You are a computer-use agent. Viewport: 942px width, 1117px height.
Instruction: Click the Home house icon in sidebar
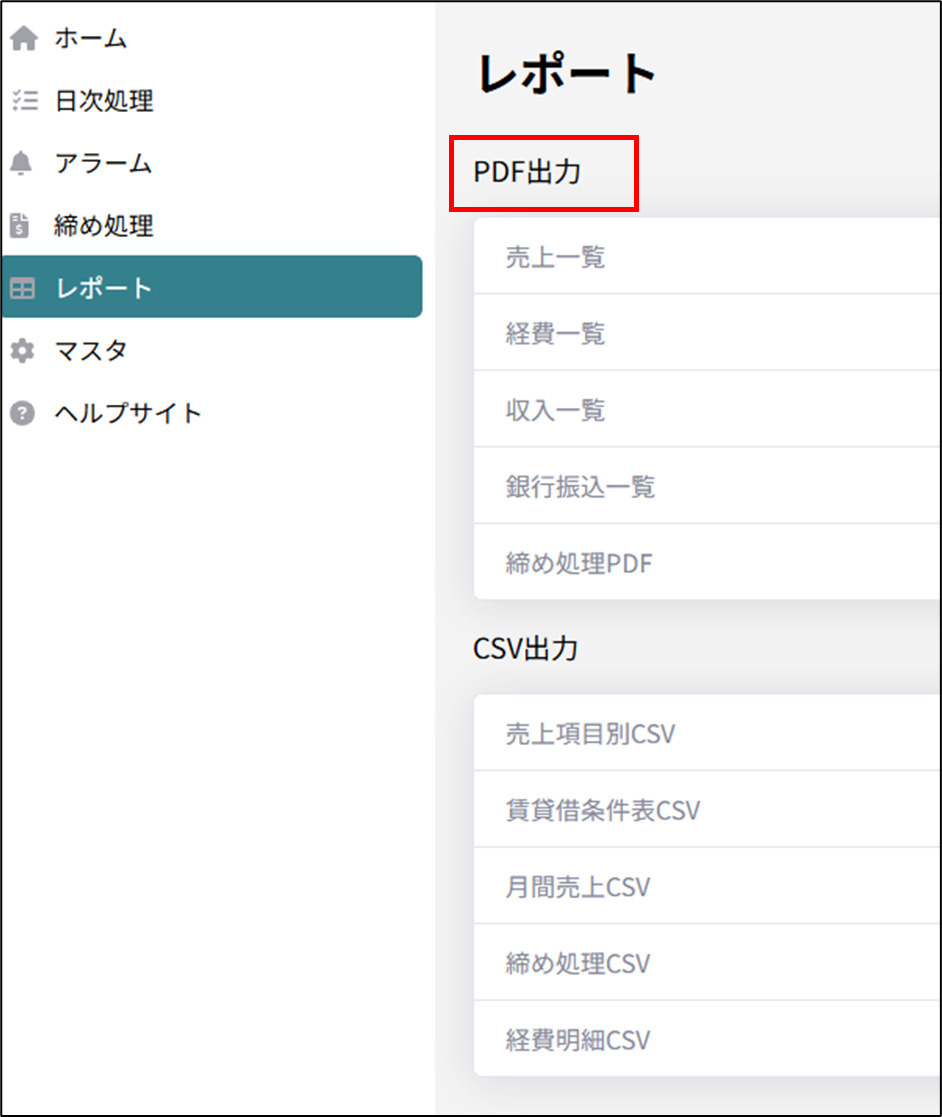[22, 39]
